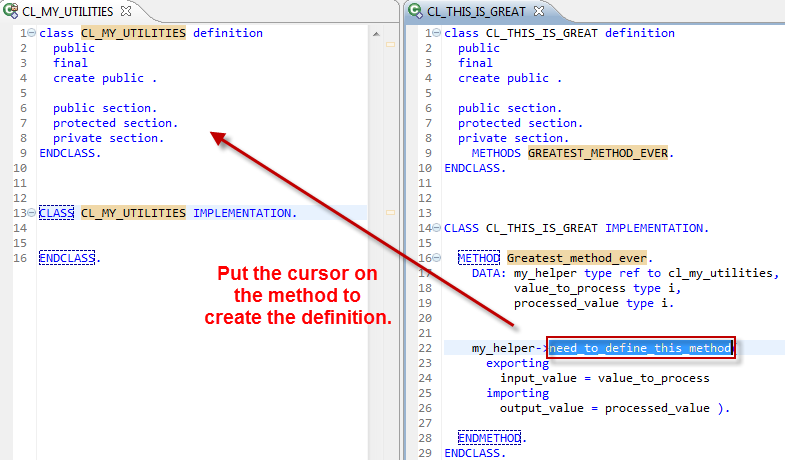Close the CL_MY_UTILITIES editor tab
This screenshot has width=785, height=460.
point(126,11)
